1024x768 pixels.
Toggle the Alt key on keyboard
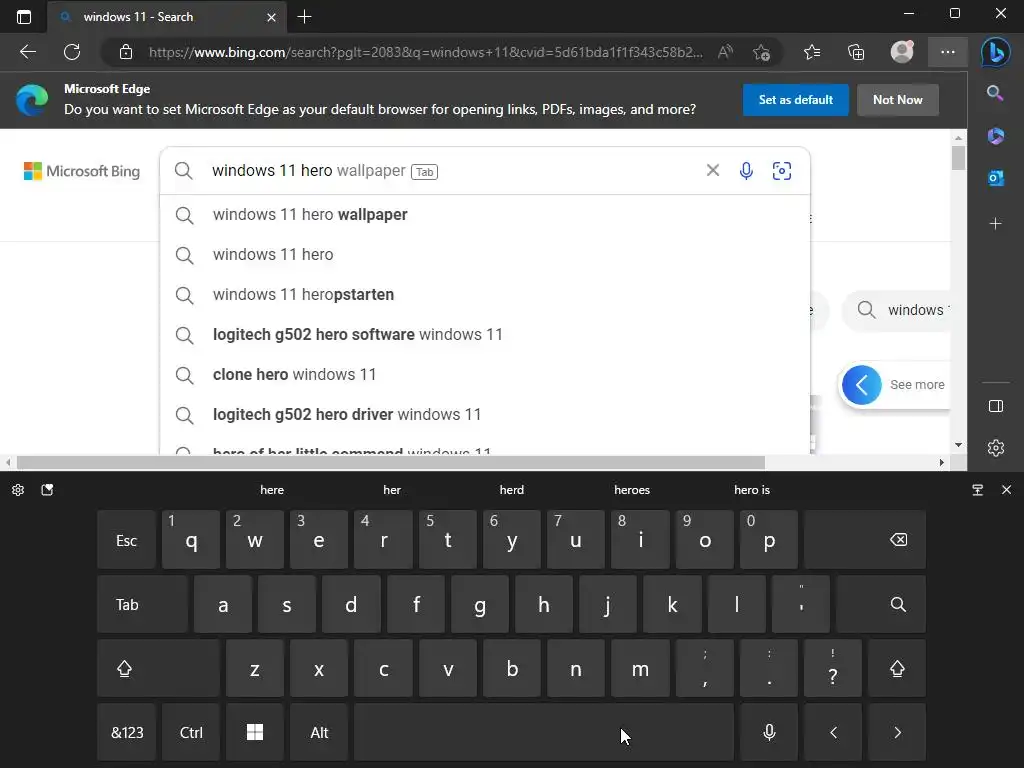[319, 732]
